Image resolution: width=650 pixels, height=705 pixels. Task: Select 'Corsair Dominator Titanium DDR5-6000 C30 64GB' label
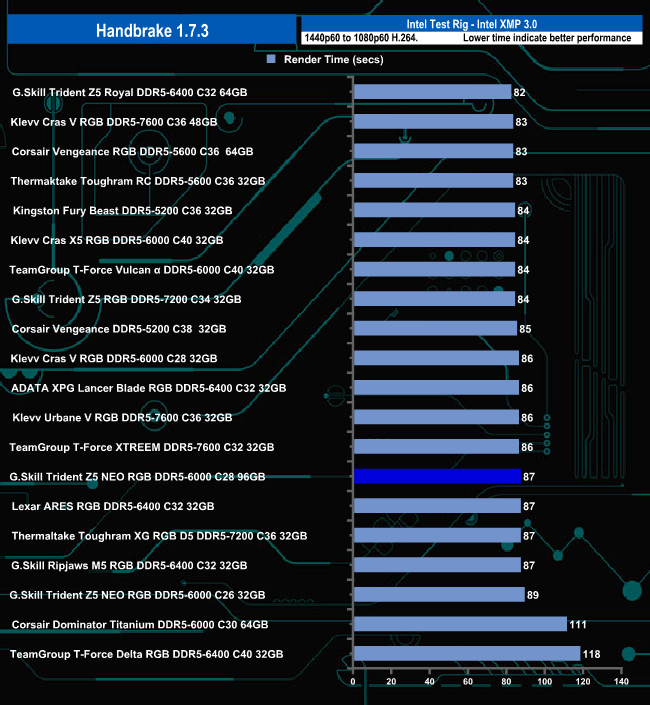click(x=140, y=625)
